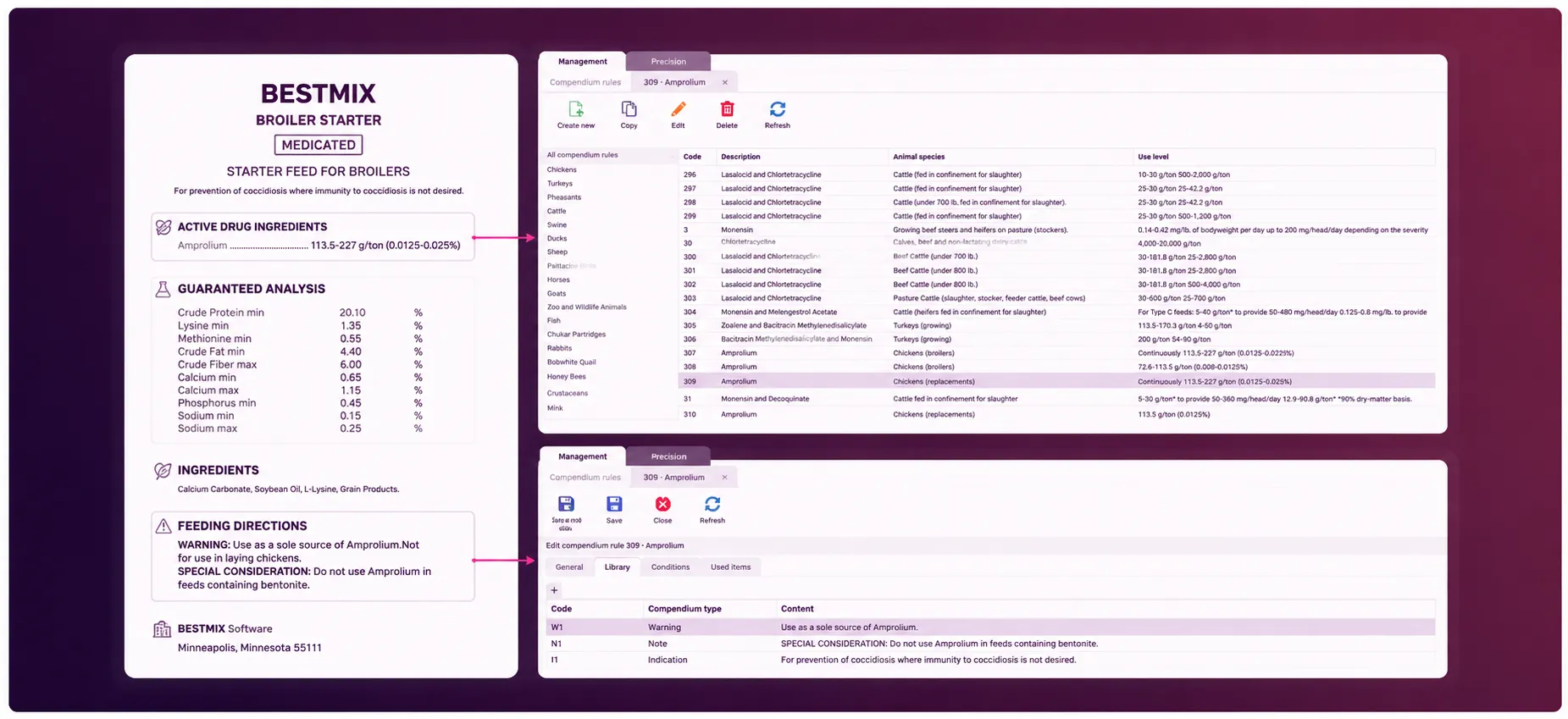The image size is (1568, 719).
Task: Open the General tab of the rule editor
Action: pyautogui.click(x=569, y=567)
